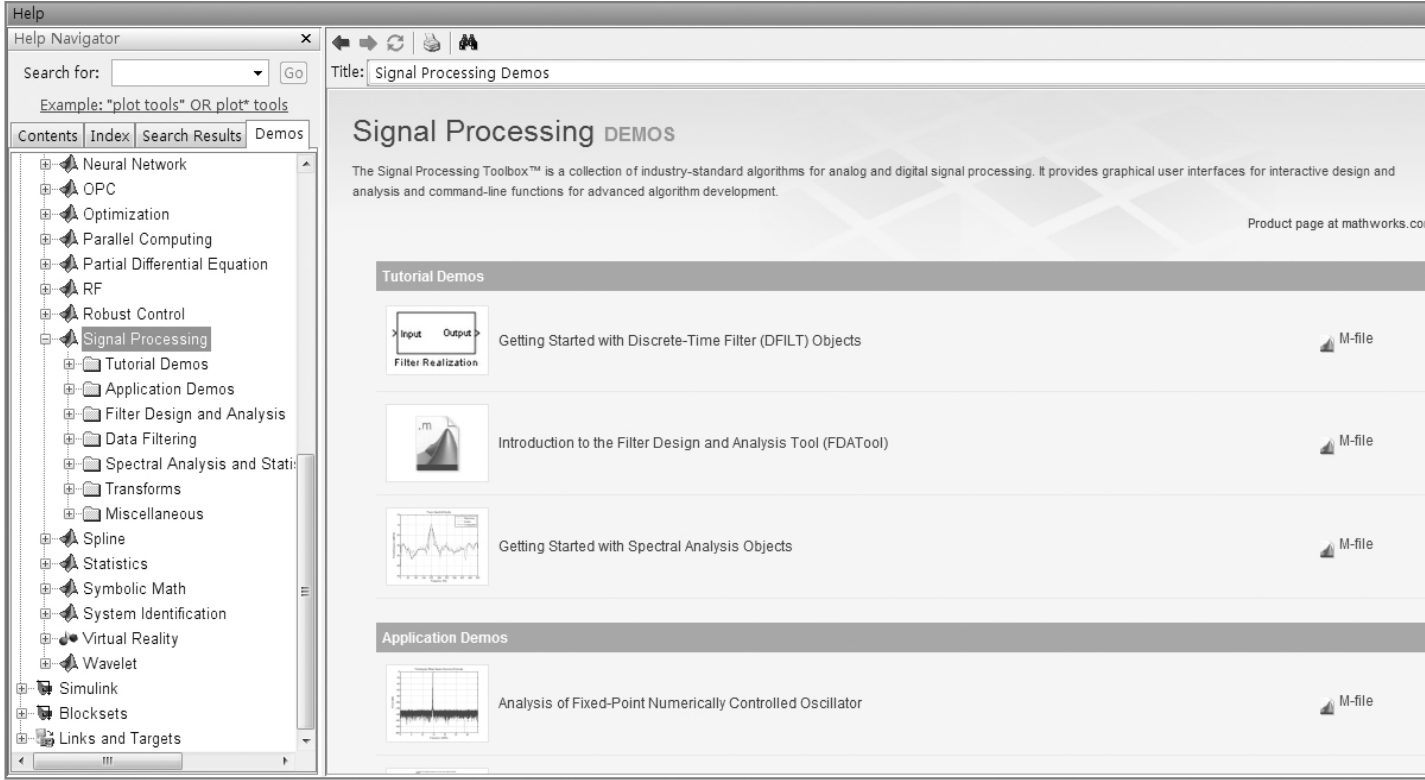Expand the Spectral Analysis and Statistics folder
This screenshot has width=1425, height=780.
point(70,464)
